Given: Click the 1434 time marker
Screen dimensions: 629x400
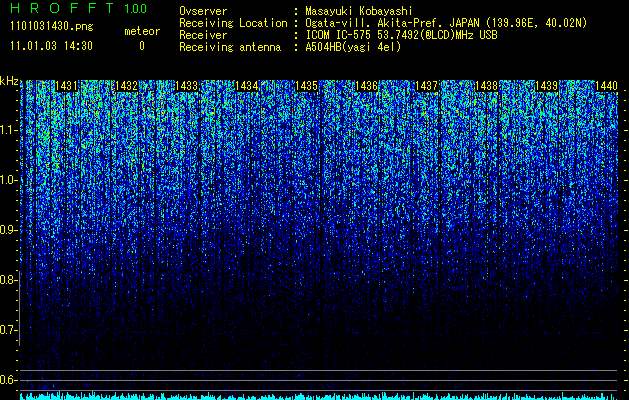Looking at the screenshot, I should tap(246, 86).
